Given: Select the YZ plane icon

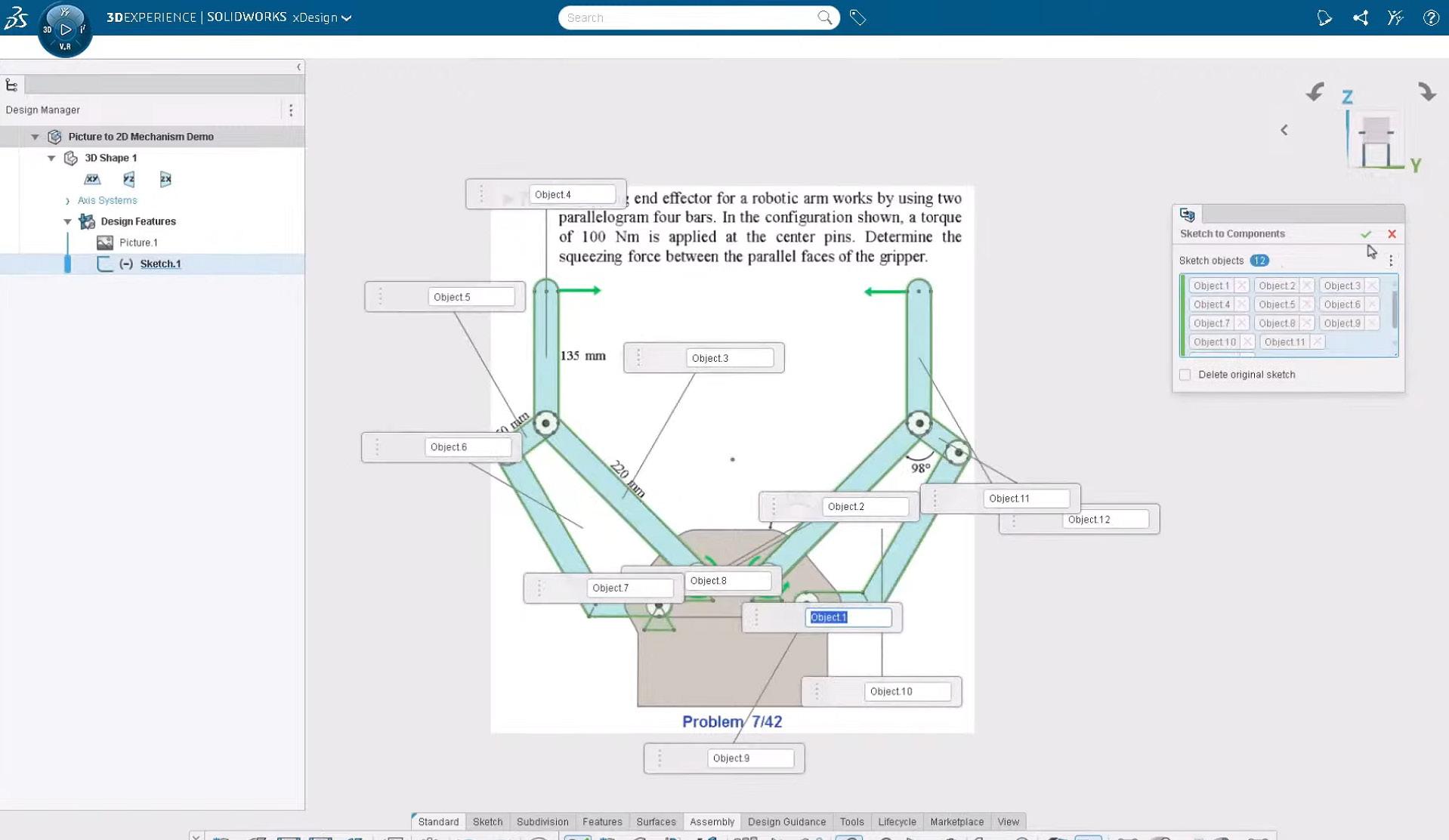Looking at the screenshot, I should [129, 179].
